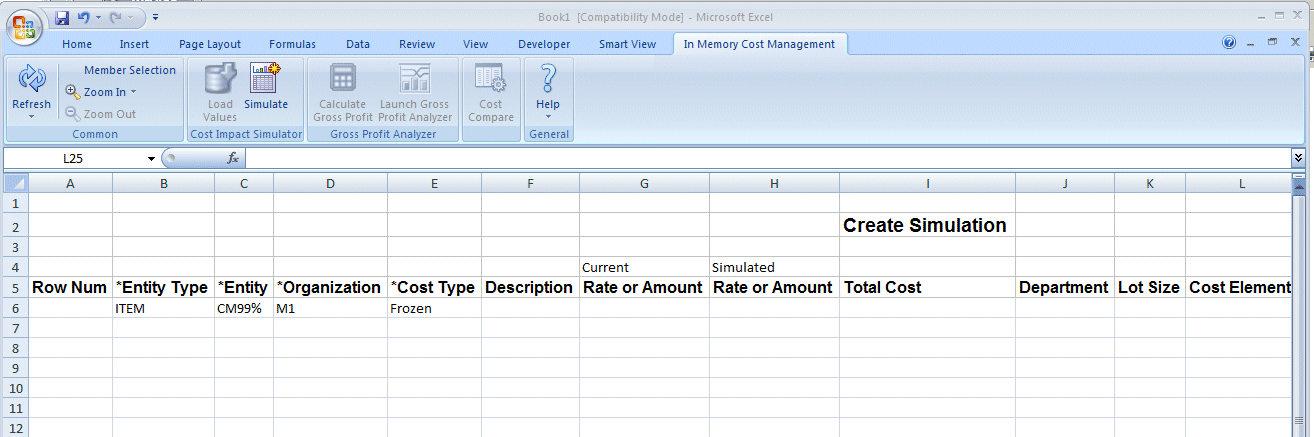The width and height of the screenshot is (1314, 437).
Task: Click the Current label cell
Action: coord(644,267)
